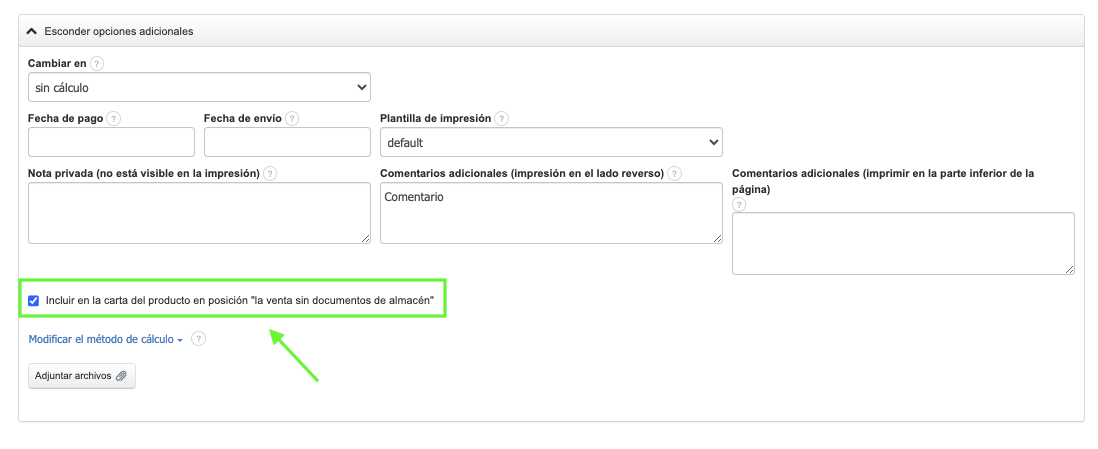Viewport: 1098px width, 449px height.
Task: Click the bottom-of-page comments text area
Action: (903, 243)
